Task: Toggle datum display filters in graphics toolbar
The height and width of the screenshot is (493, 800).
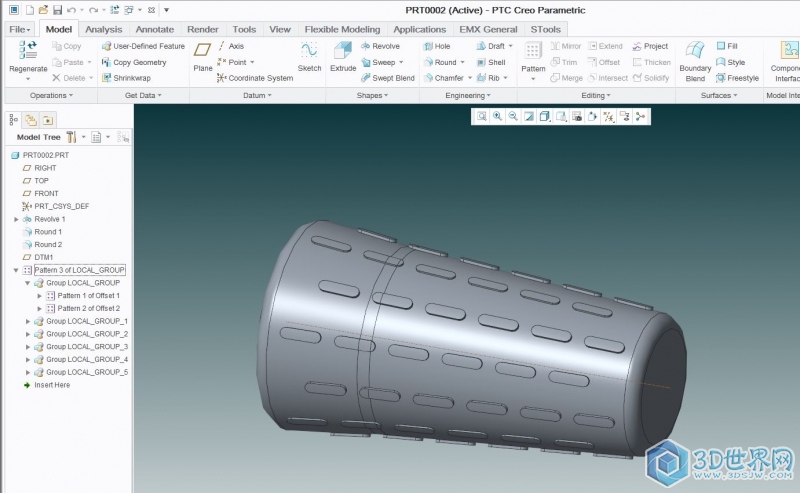Action: coord(608,116)
